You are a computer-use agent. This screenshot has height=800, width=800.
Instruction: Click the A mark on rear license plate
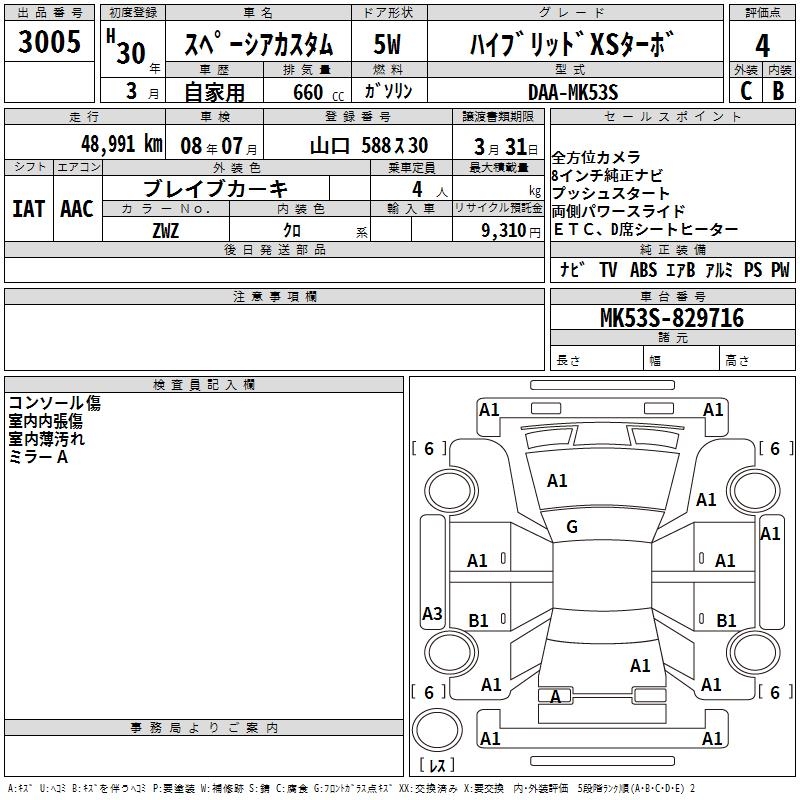point(555,696)
